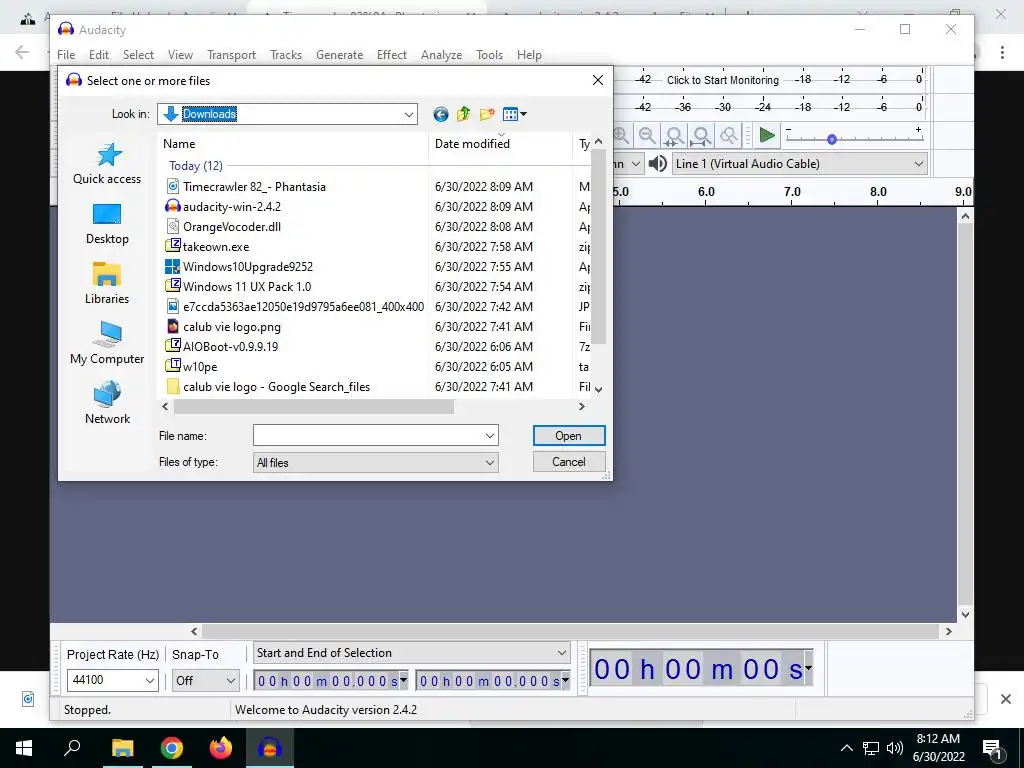Viewport: 1024px width, 768px height.
Task: Collapse the Today (12) group
Action: point(196,166)
